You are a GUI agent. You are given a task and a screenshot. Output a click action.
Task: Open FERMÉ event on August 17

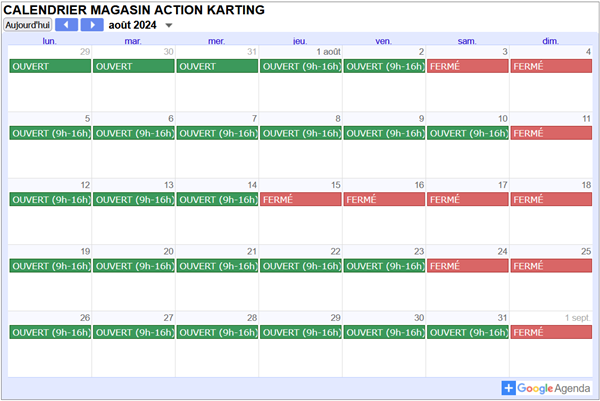click(468, 199)
